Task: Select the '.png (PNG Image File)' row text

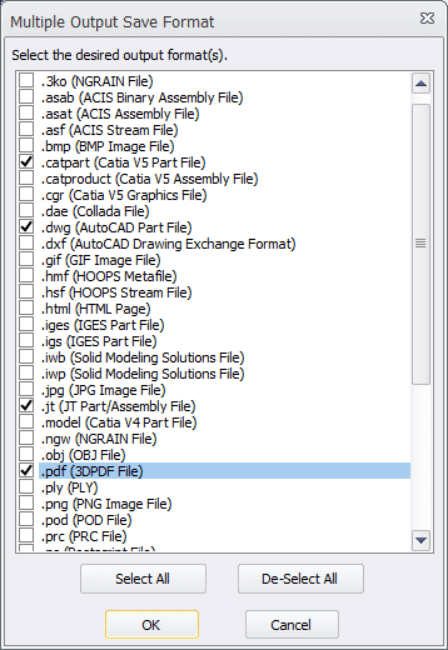Action: pos(106,504)
